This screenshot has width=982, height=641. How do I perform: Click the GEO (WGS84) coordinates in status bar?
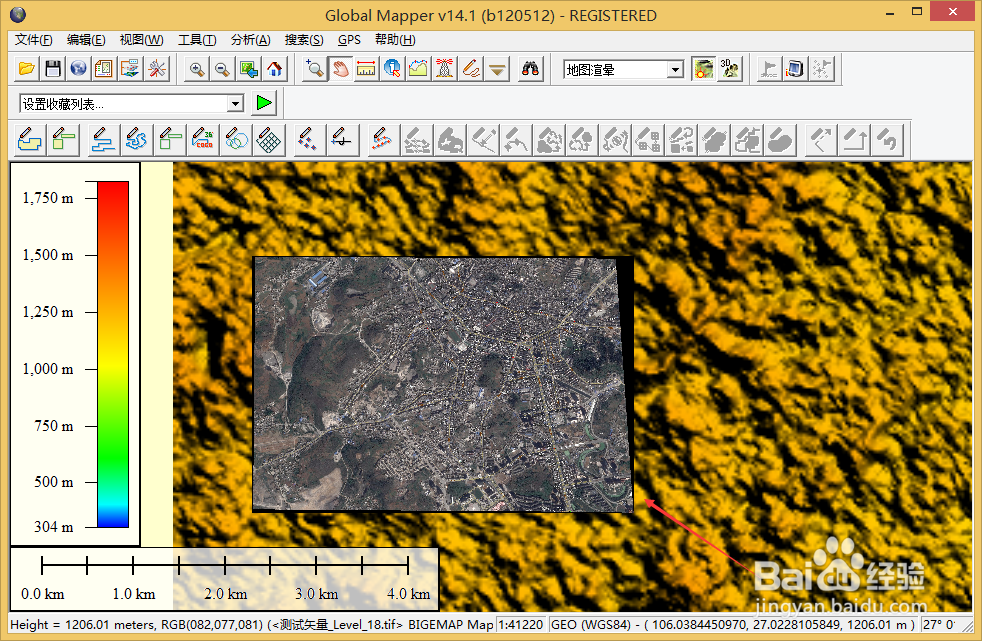tap(734, 625)
